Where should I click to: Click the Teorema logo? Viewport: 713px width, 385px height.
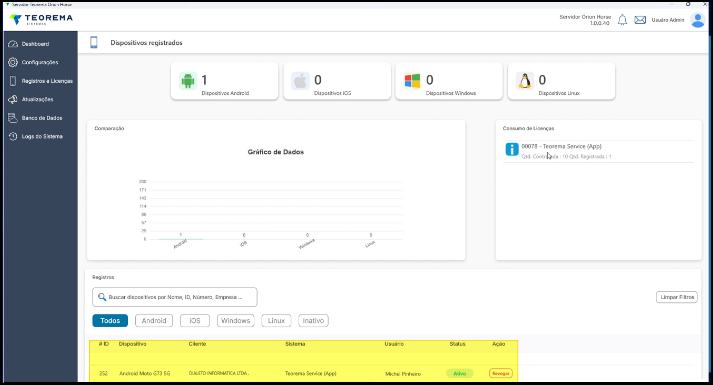tap(41, 19)
